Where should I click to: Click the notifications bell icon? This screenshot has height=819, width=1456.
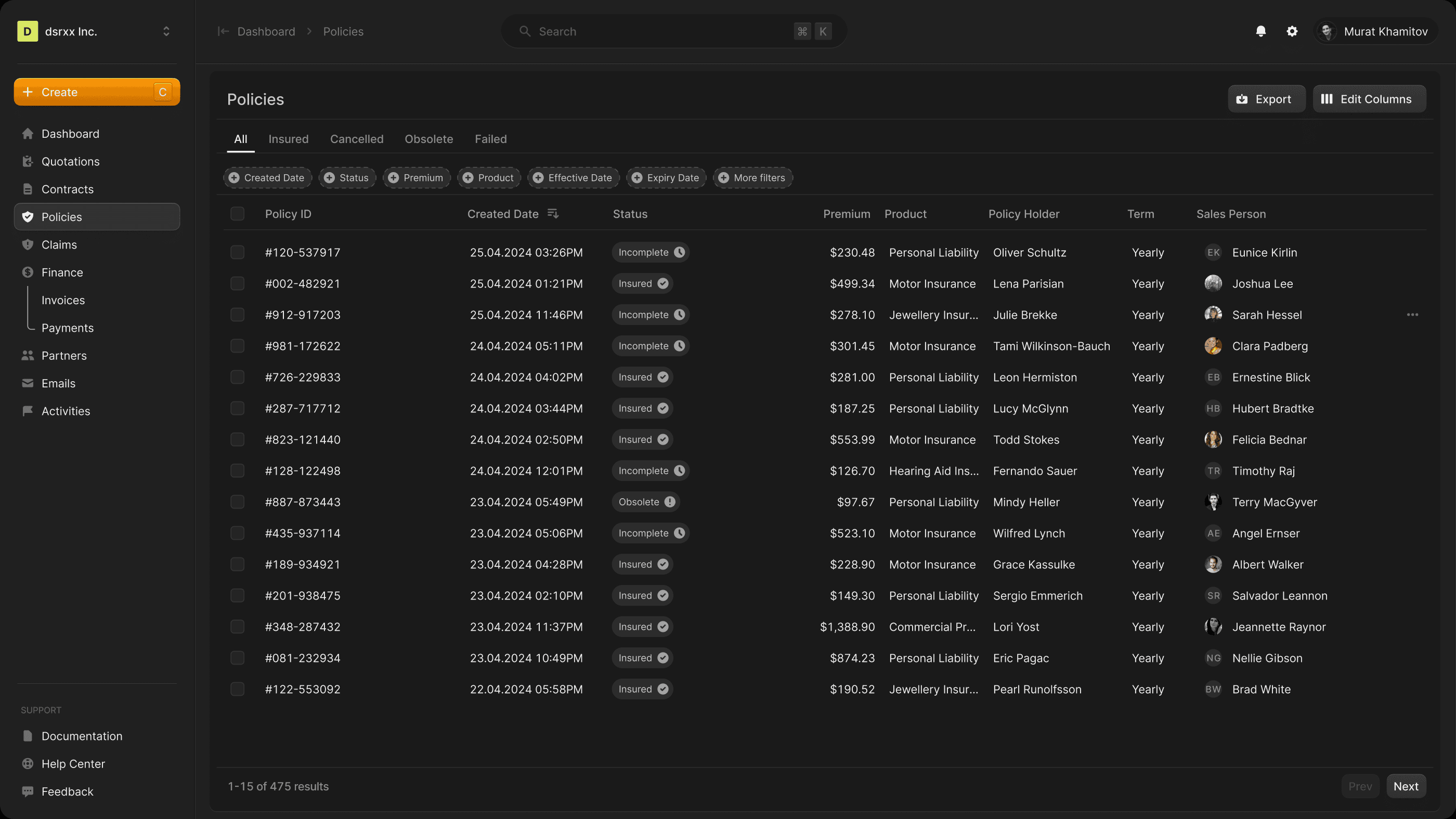pyautogui.click(x=1260, y=31)
